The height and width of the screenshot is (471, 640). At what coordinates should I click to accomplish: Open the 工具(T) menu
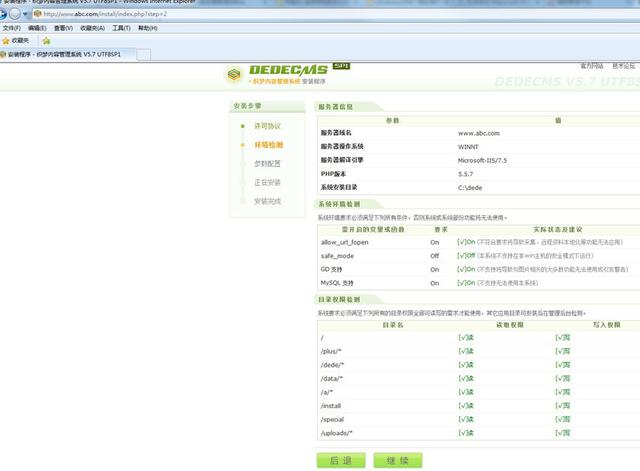click(122, 28)
